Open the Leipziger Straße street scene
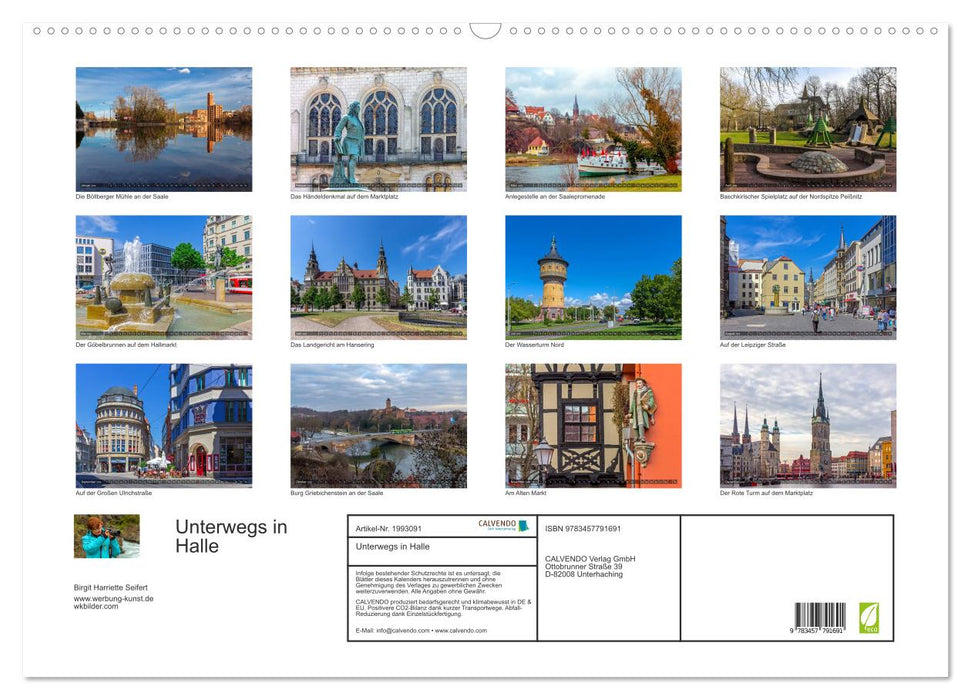Image resolution: width=971 pixels, height=700 pixels. 808,276
